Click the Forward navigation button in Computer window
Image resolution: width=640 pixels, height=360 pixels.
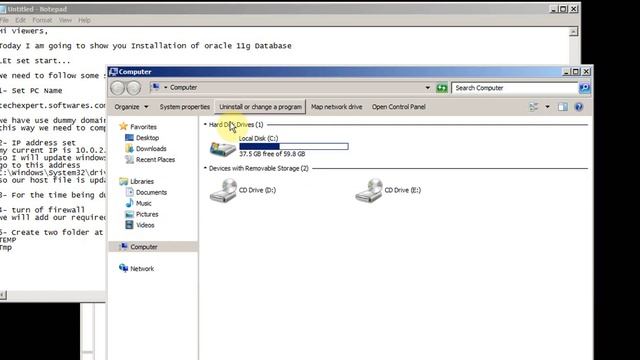(133, 87)
